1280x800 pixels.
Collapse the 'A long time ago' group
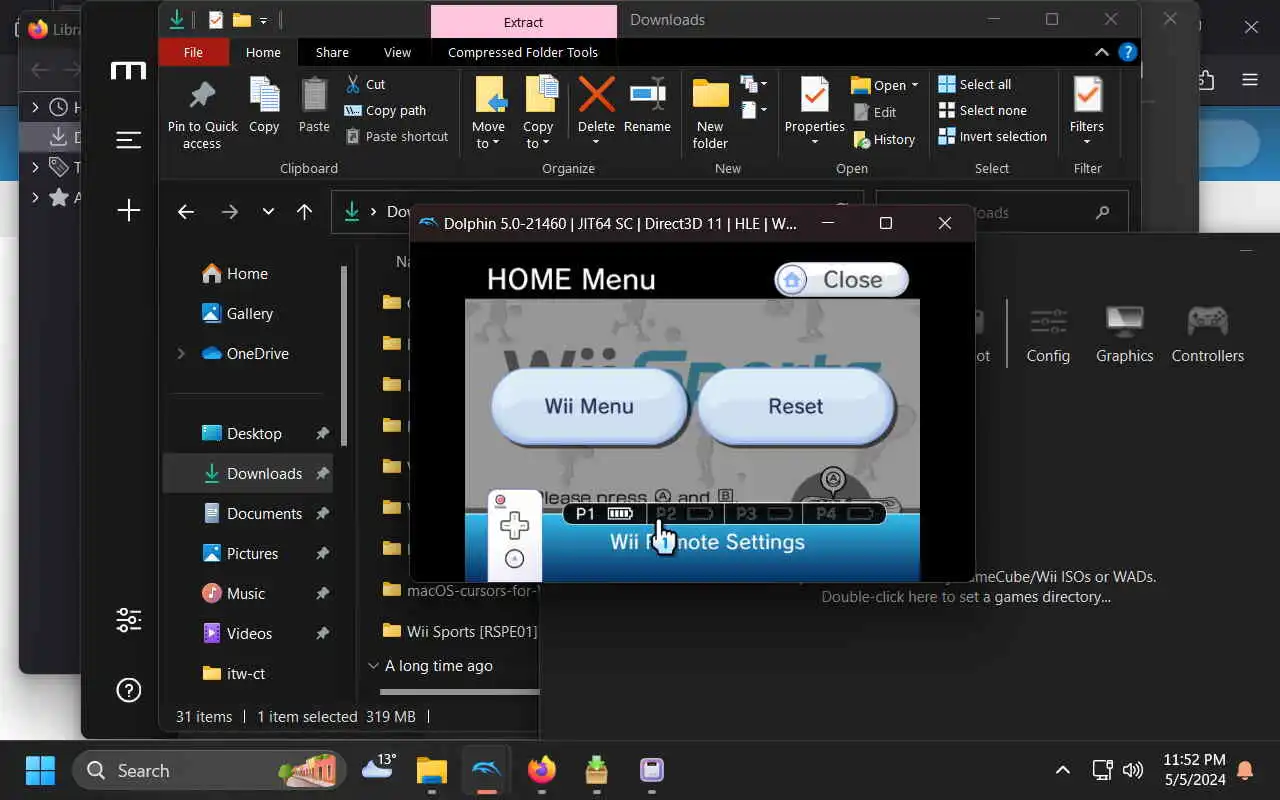pyautogui.click(x=373, y=665)
